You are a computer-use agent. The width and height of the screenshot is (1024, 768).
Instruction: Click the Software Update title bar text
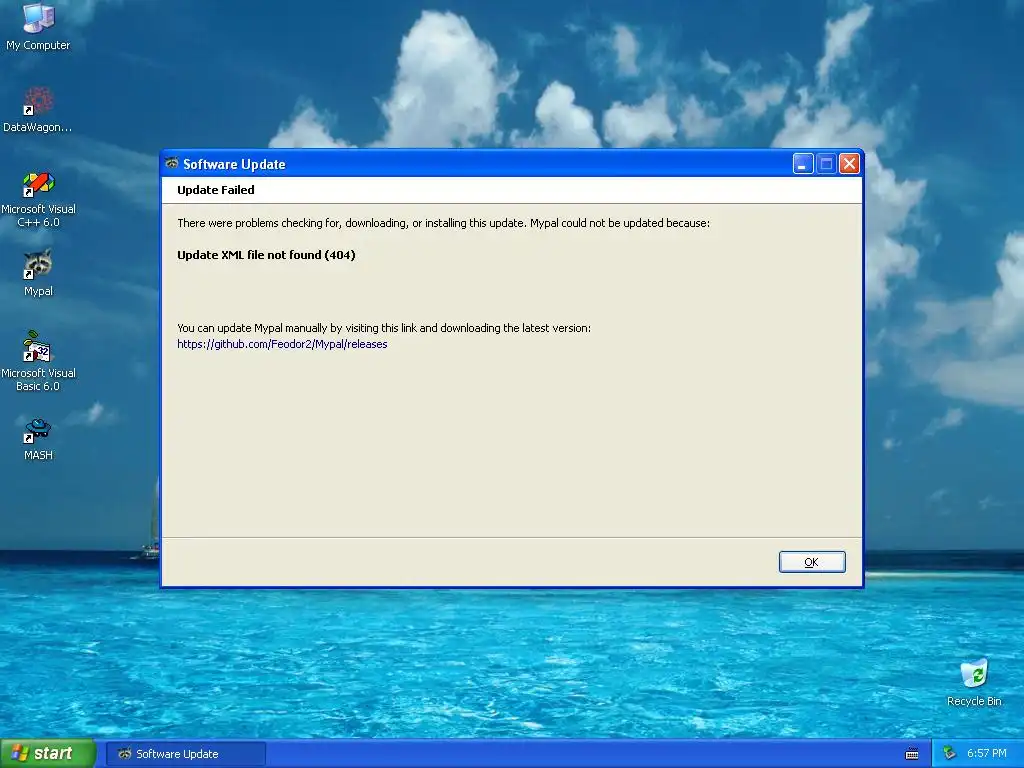[234, 165]
